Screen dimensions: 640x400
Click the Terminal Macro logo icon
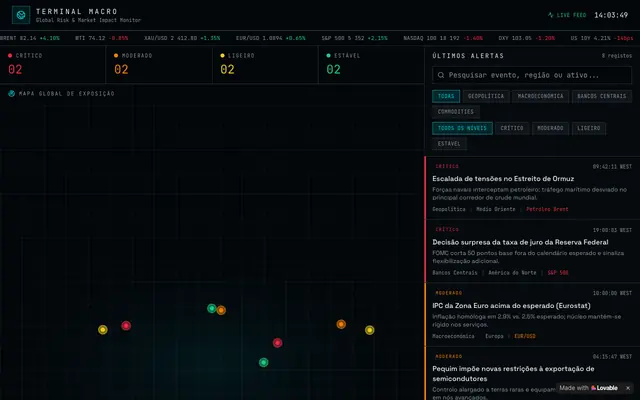pos(21,15)
